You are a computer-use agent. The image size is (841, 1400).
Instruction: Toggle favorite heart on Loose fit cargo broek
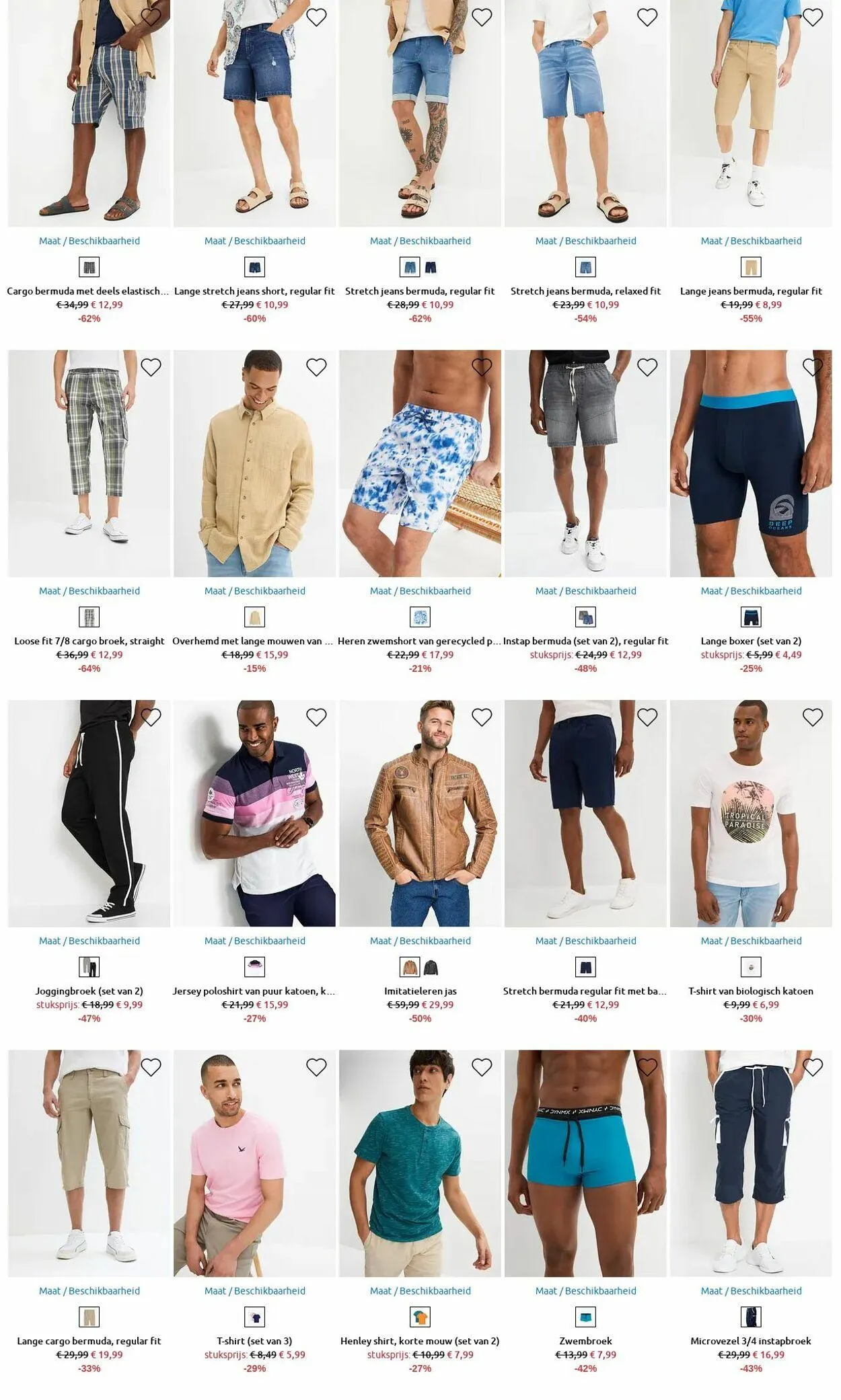151,367
